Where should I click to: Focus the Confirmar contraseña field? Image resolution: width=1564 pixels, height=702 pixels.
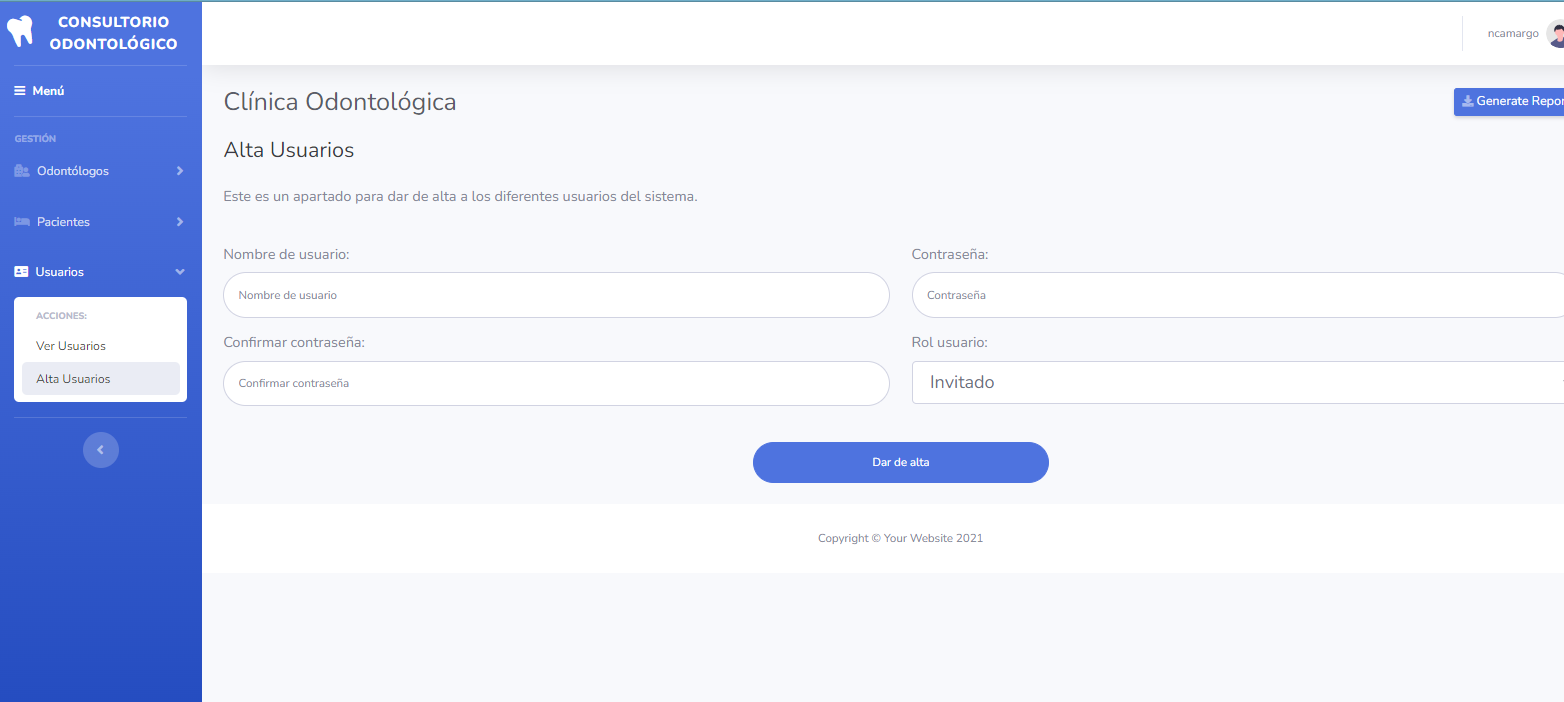pyautogui.click(x=556, y=383)
